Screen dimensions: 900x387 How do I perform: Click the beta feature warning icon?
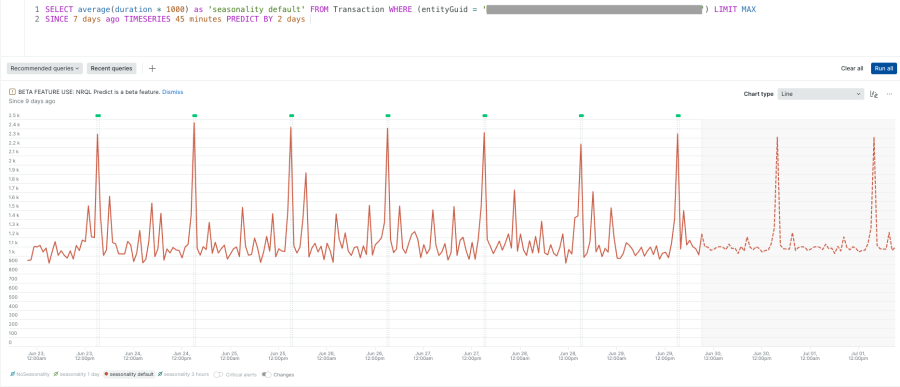[x=12, y=92]
